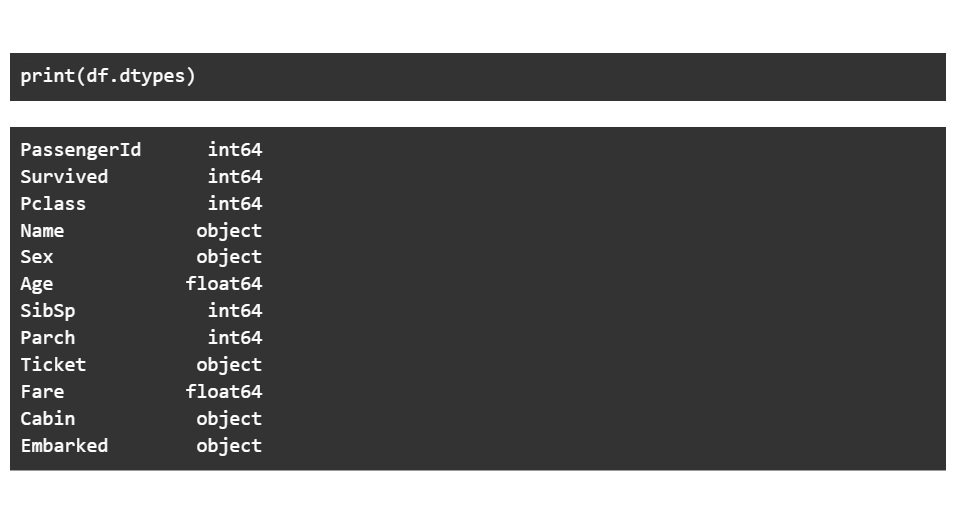
Task: Click the float64 type beside Age
Action: [x=224, y=284]
